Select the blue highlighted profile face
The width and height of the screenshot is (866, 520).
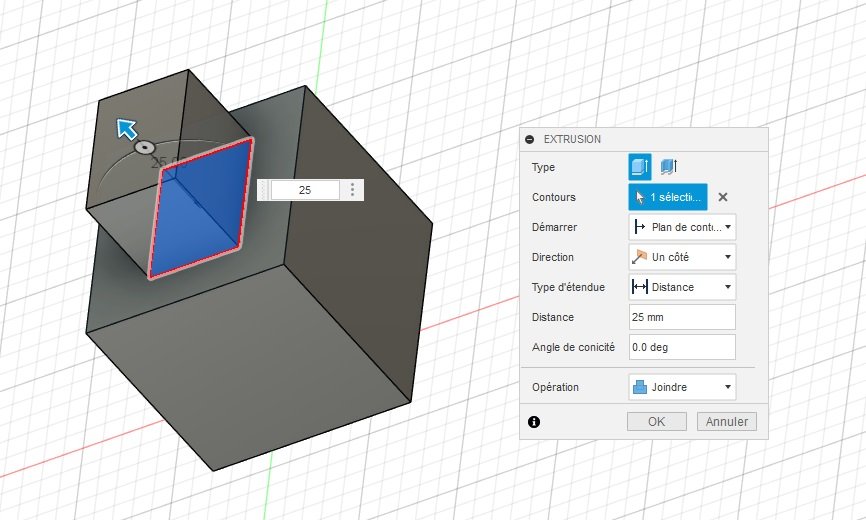[202, 209]
